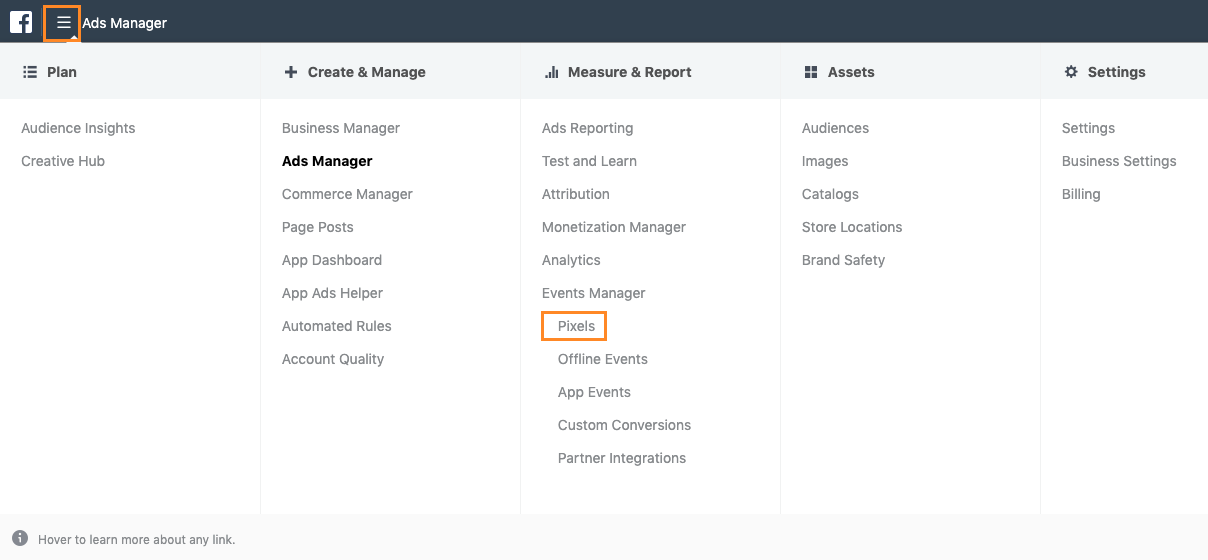Viewport: 1208px width, 560px height.
Task: Click the Settings gear icon
Action: pos(1071,72)
